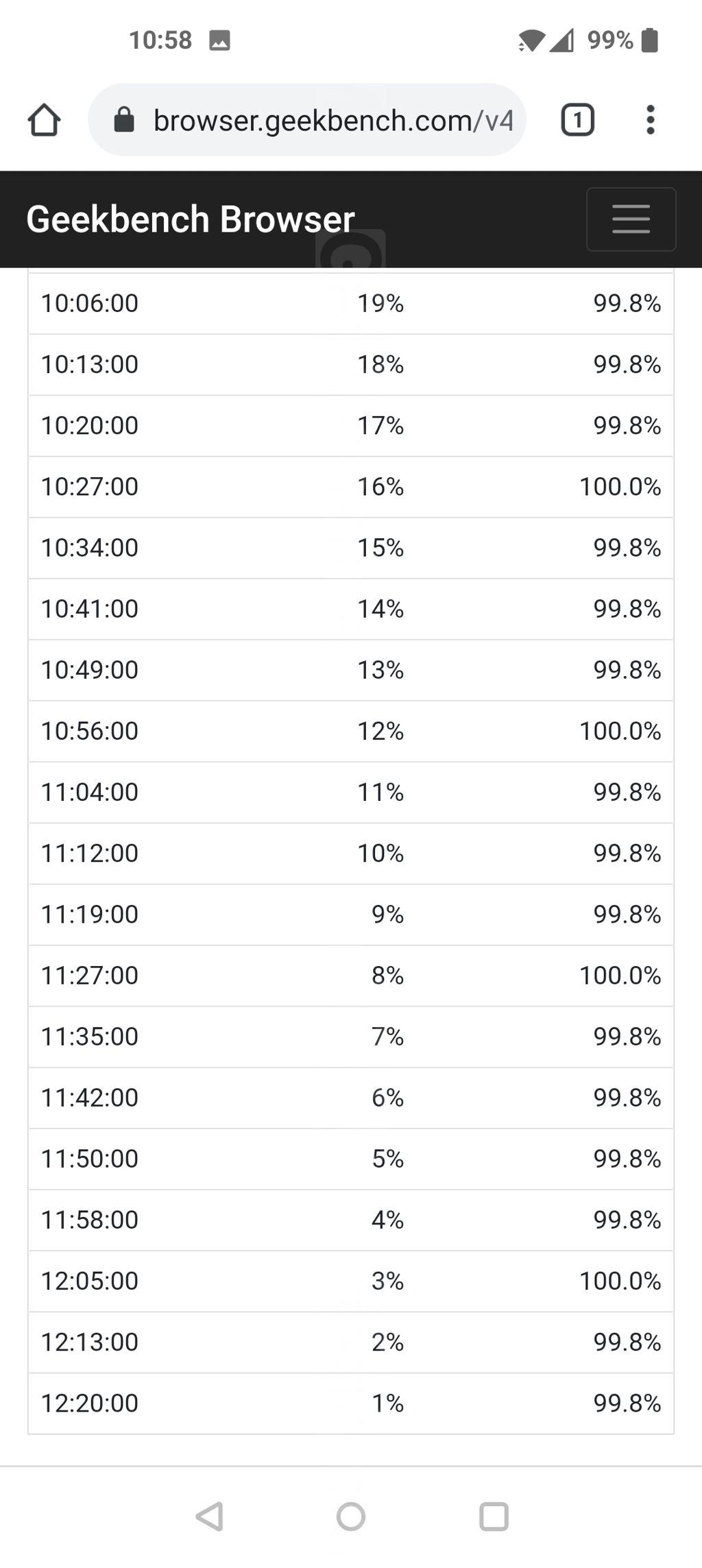Tap the 5% battery level cell
The width and height of the screenshot is (702, 1568).
click(387, 1159)
